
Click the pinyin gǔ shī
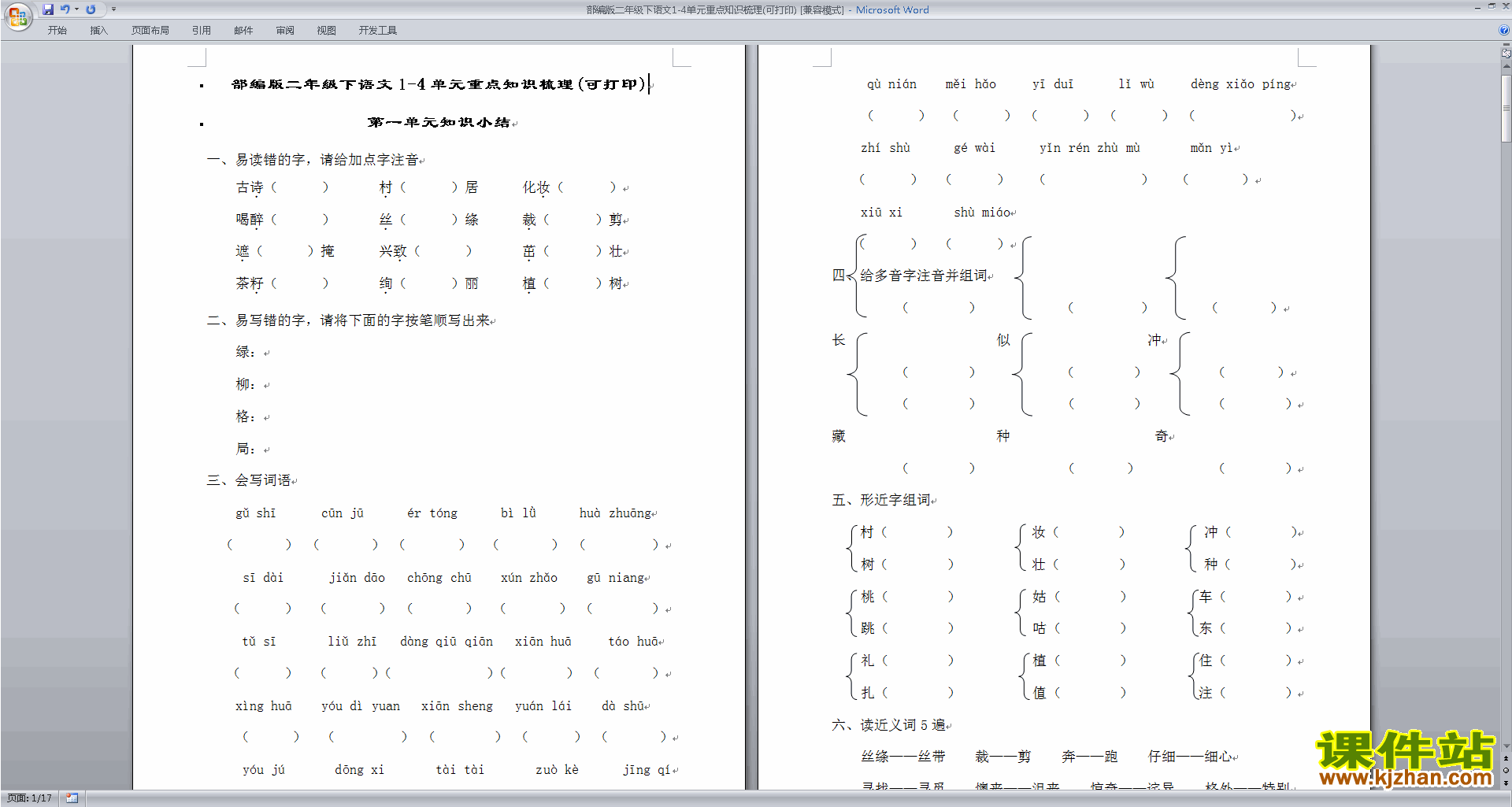(256, 513)
